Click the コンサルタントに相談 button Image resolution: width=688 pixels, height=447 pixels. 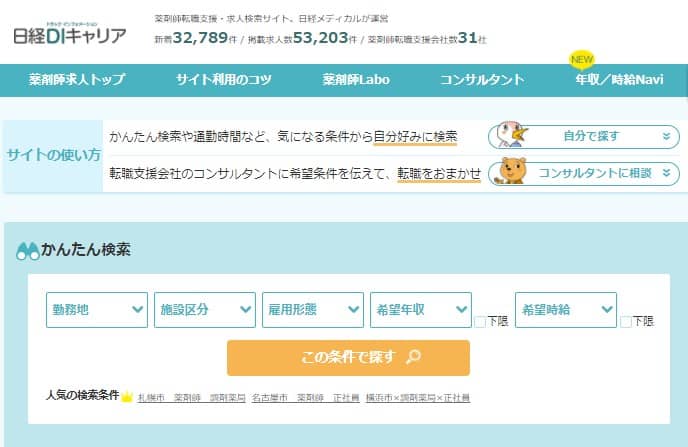(584, 173)
